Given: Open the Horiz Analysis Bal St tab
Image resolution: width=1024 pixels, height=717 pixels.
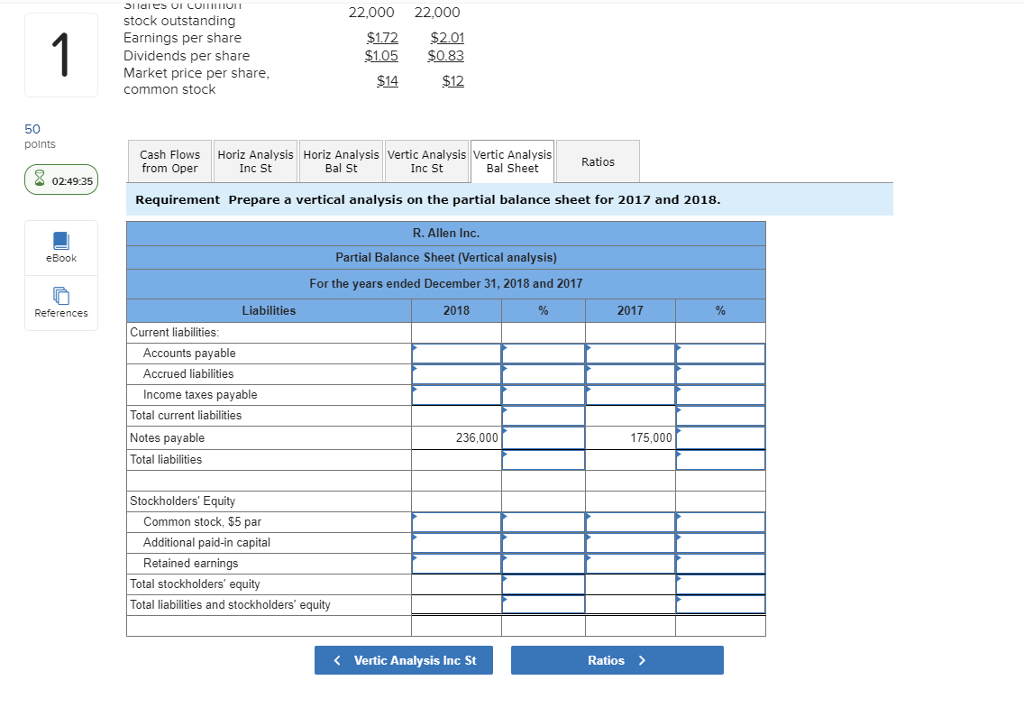Looking at the screenshot, I should click(x=340, y=161).
